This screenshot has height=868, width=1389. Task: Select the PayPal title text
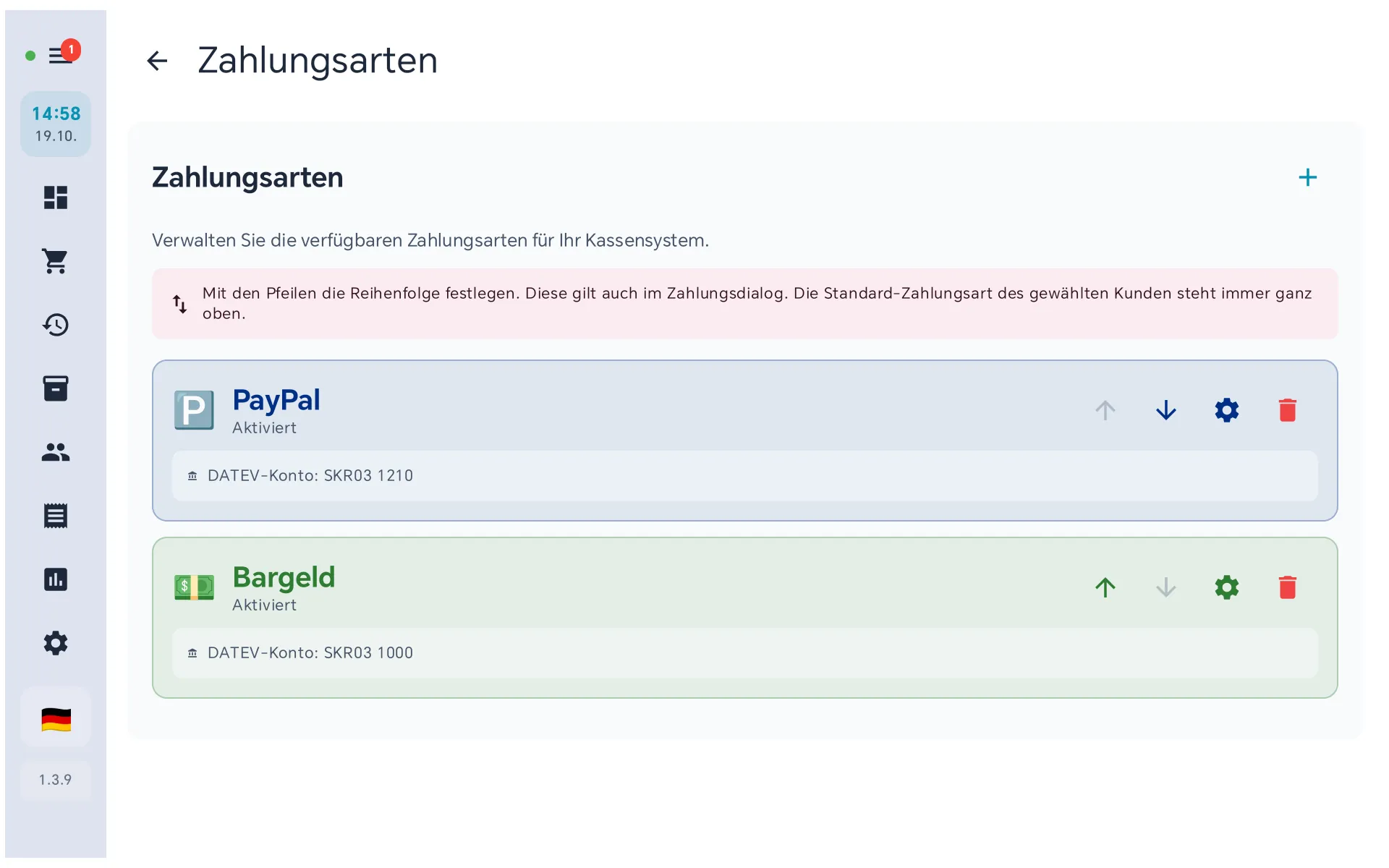click(276, 400)
